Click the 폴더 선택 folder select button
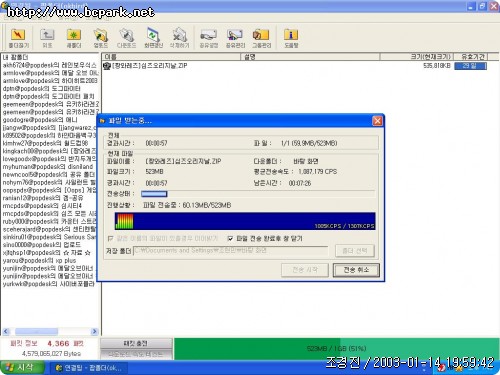This screenshot has width=500, height=375. (355, 251)
